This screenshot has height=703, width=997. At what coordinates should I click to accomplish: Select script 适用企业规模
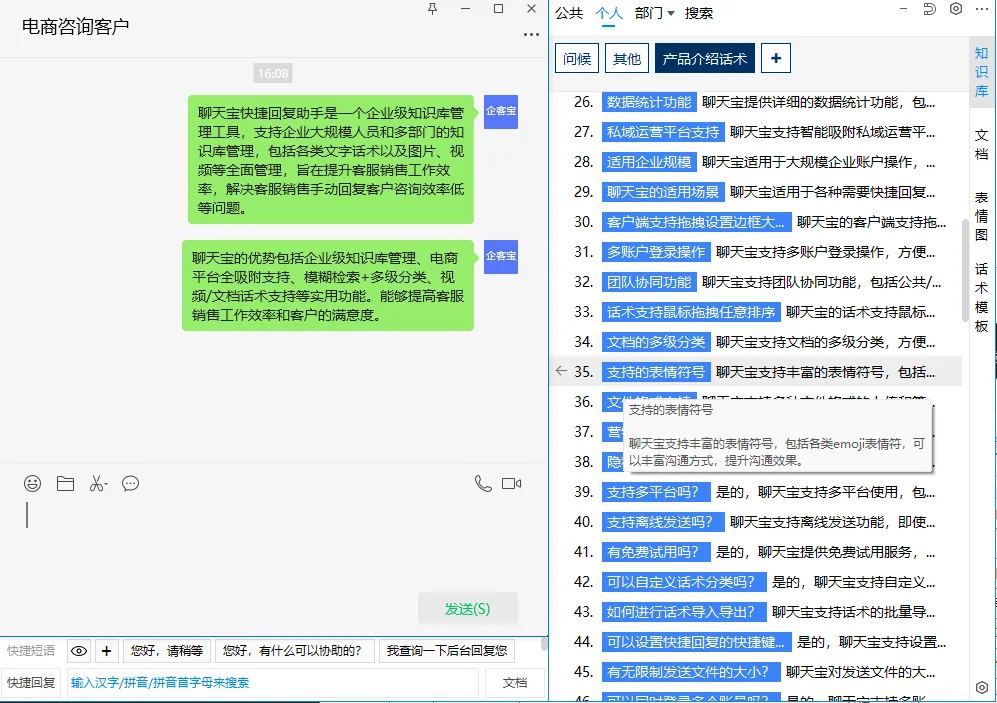pyautogui.click(x=649, y=162)
